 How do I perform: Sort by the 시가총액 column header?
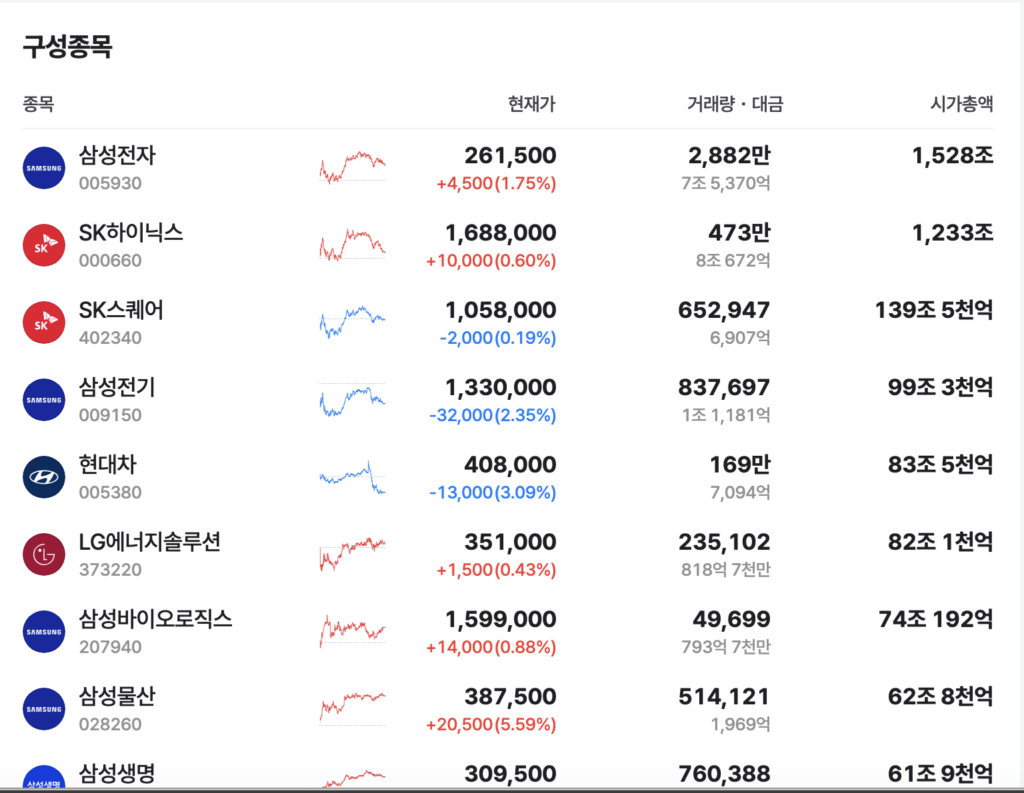[x=961, y=104]
